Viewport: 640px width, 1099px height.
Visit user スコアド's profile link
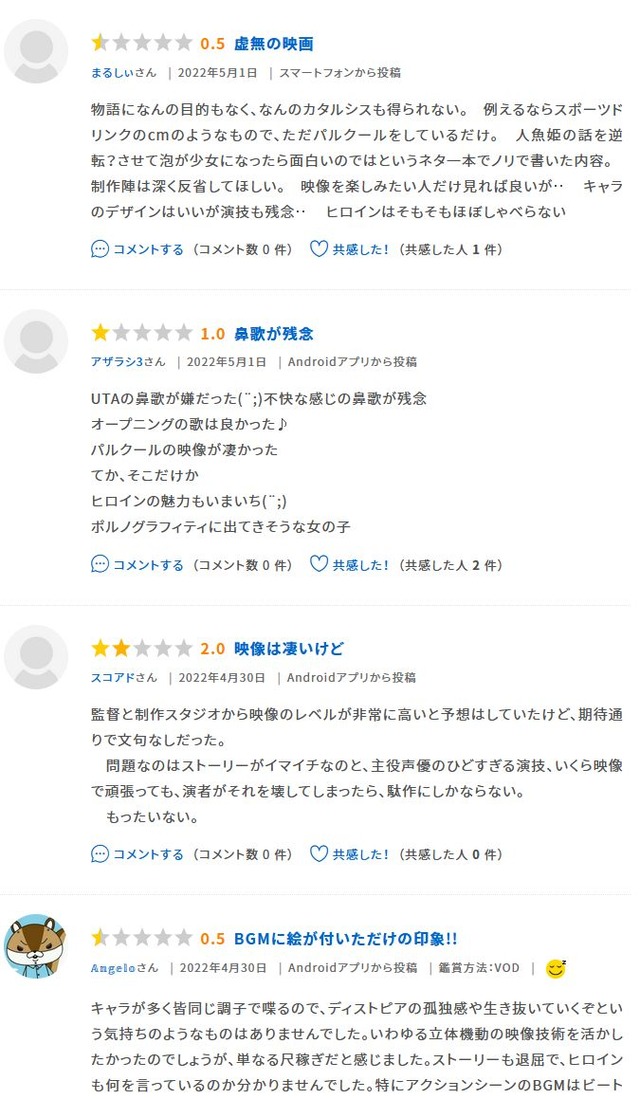[113, 677]
